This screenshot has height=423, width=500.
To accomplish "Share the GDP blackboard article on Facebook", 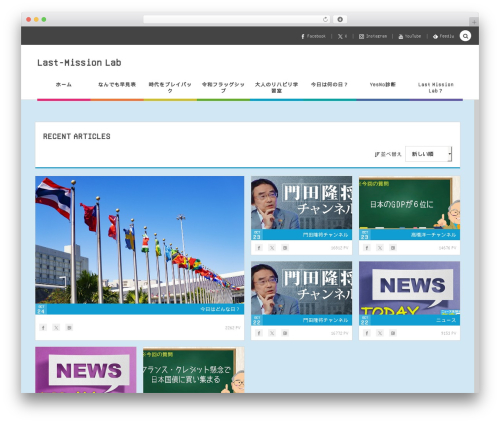I will click(367, 248).
